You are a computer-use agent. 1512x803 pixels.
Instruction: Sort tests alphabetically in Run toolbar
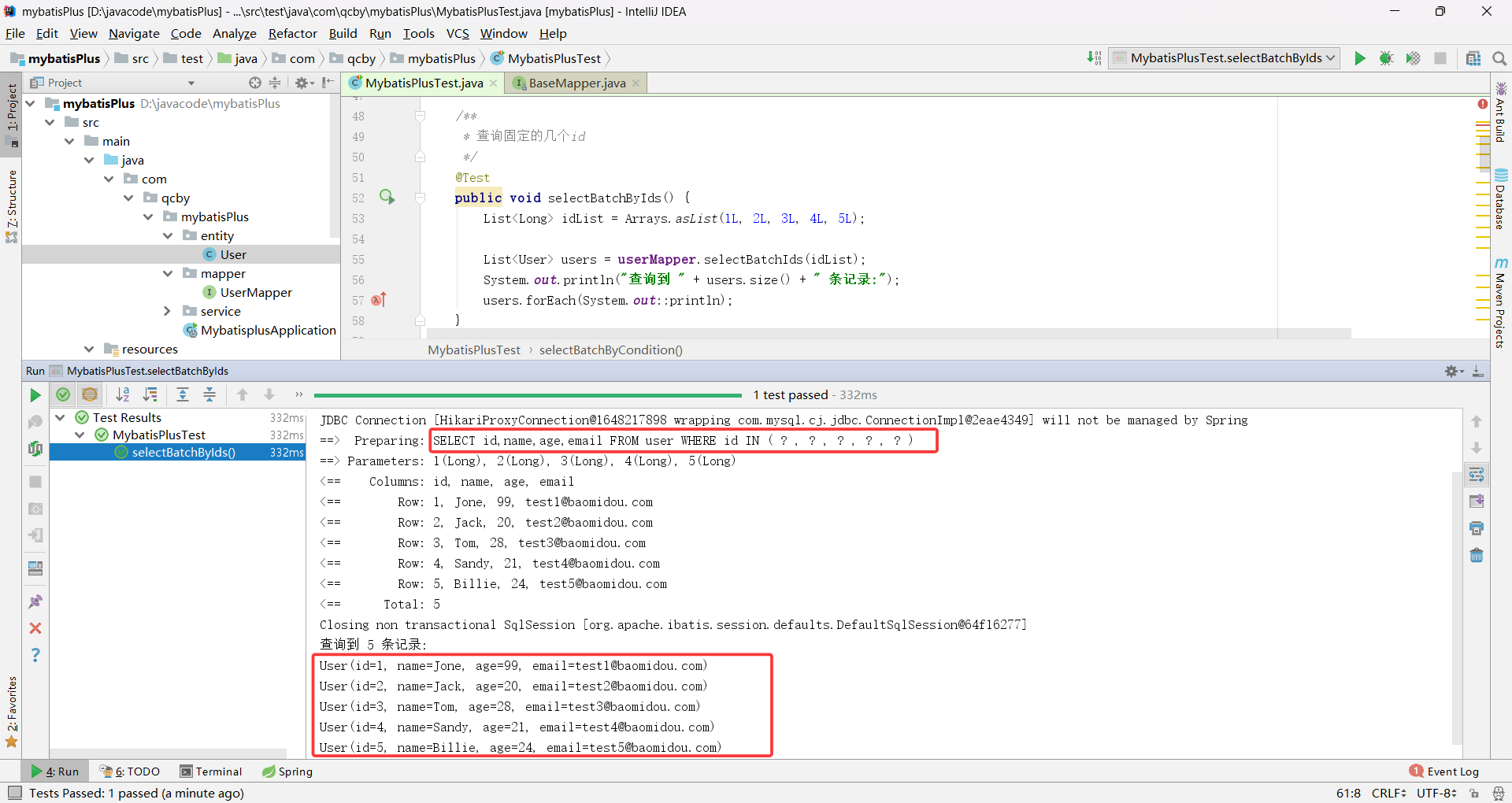tap(123, 395)
